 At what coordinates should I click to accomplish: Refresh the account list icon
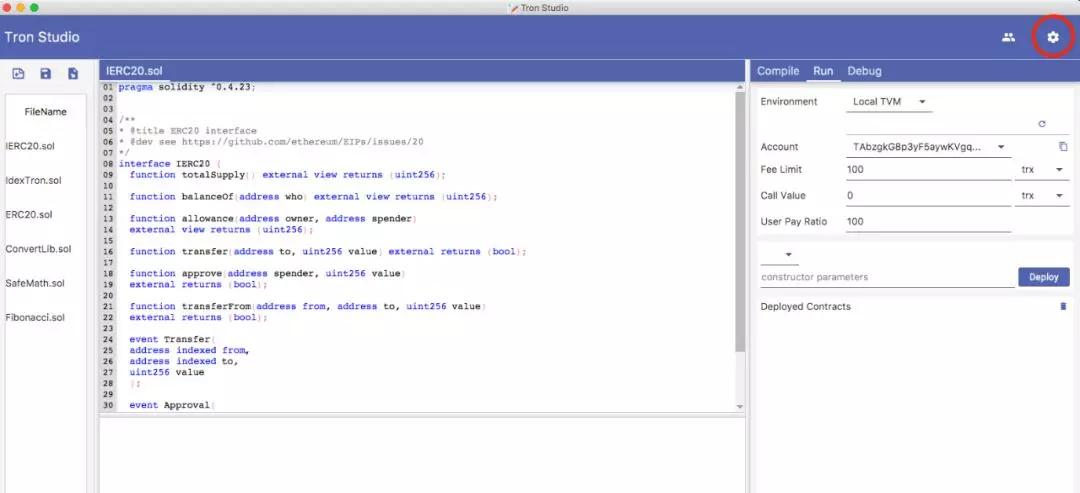point(1041,124)
